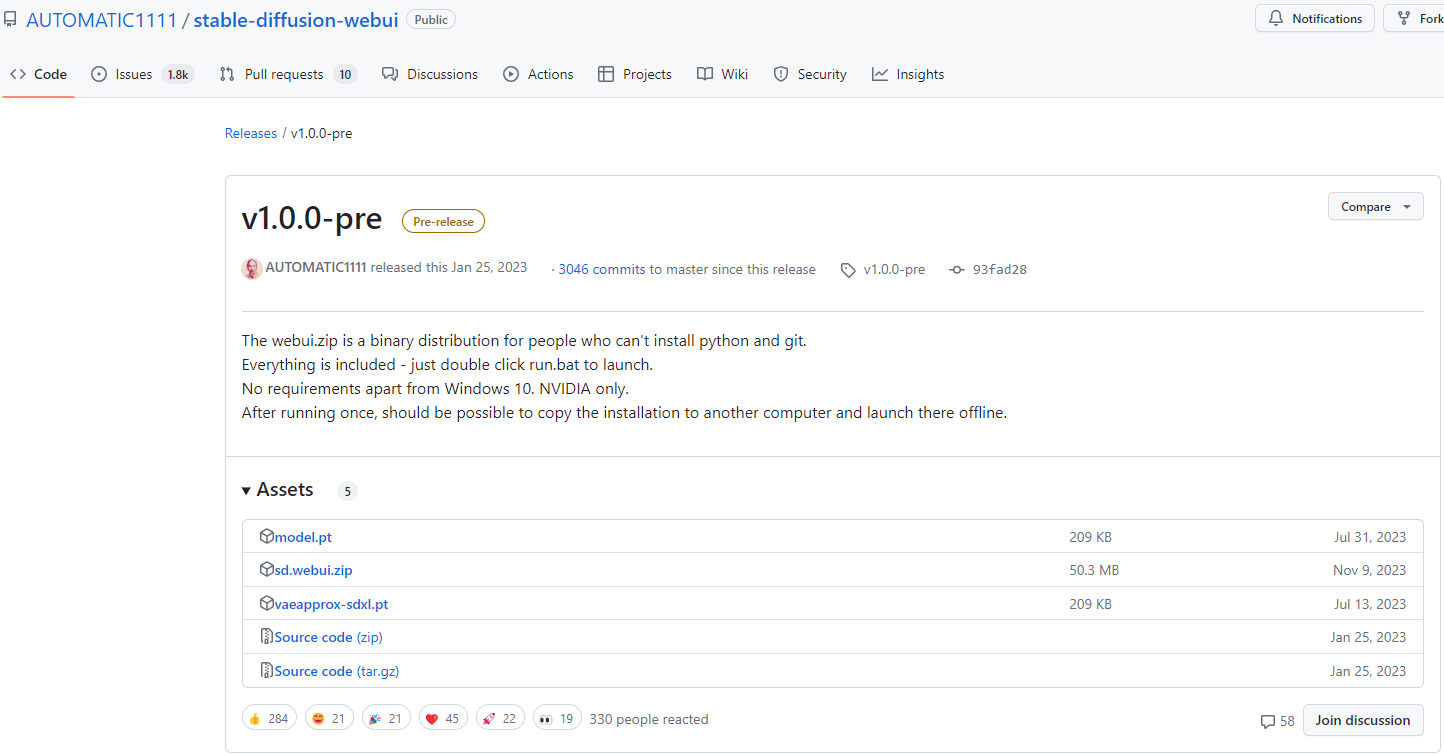Screen dimensions: 1444x755
Task: Click AUTOMATIC1111 avatar image
Action: [252, 268]
